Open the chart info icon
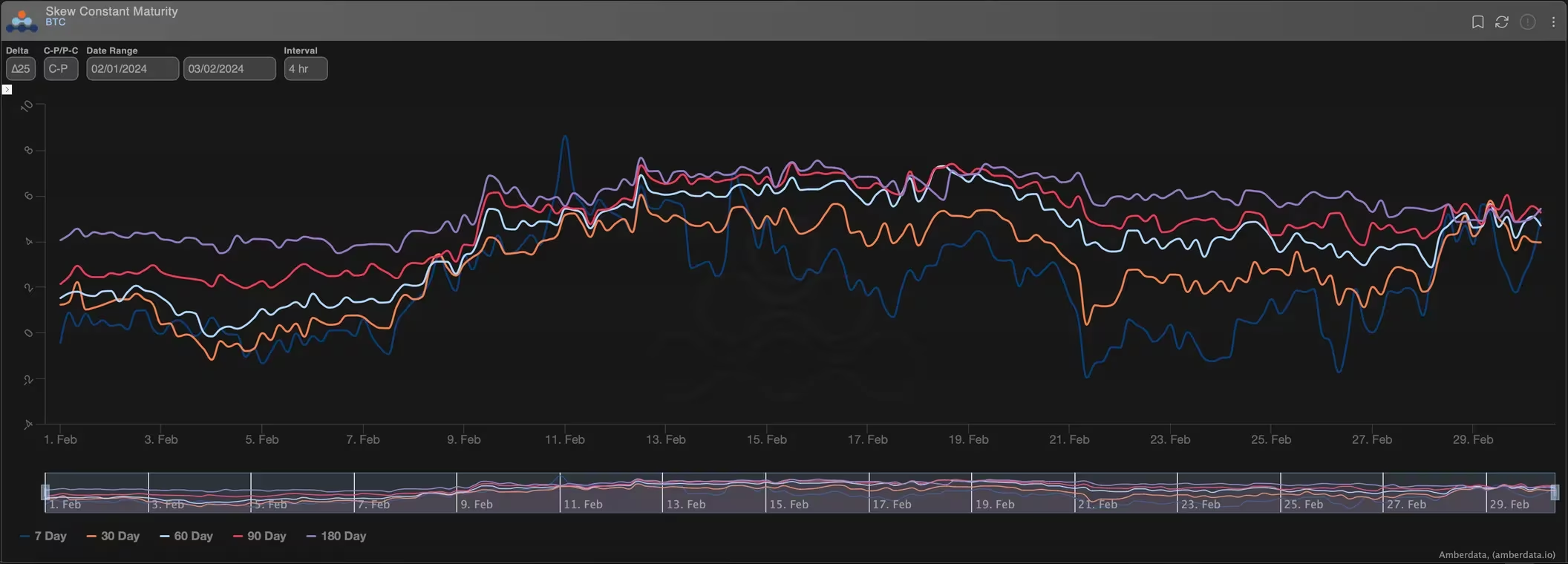The height and width of the screenshot is (564, 1568). (1527, 22)
